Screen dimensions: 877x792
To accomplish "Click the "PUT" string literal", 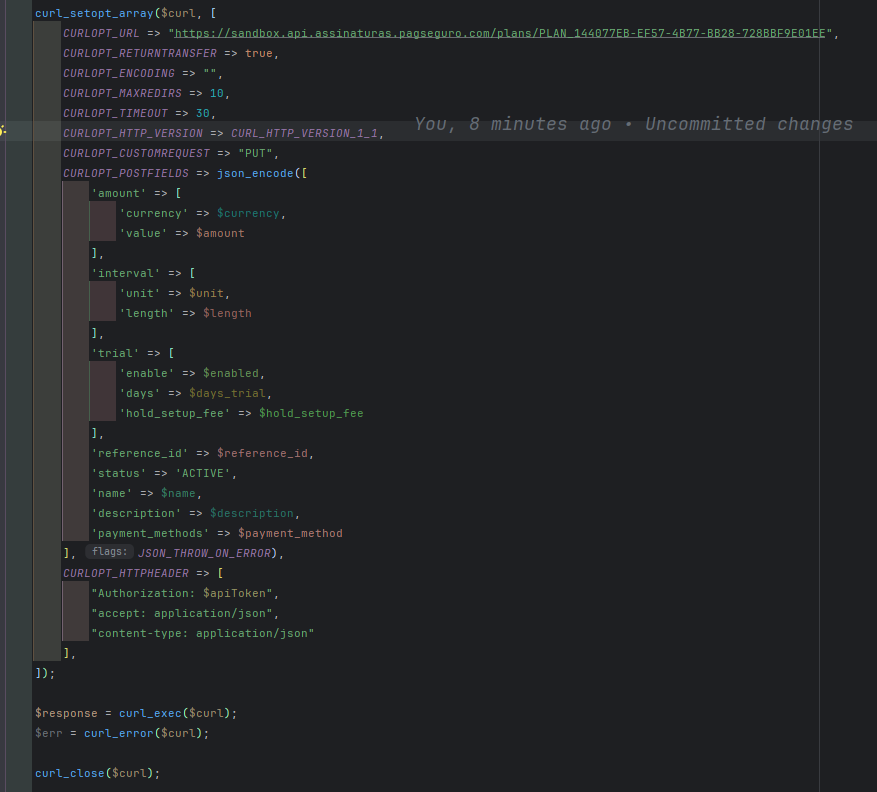I will tap(255, 153).
